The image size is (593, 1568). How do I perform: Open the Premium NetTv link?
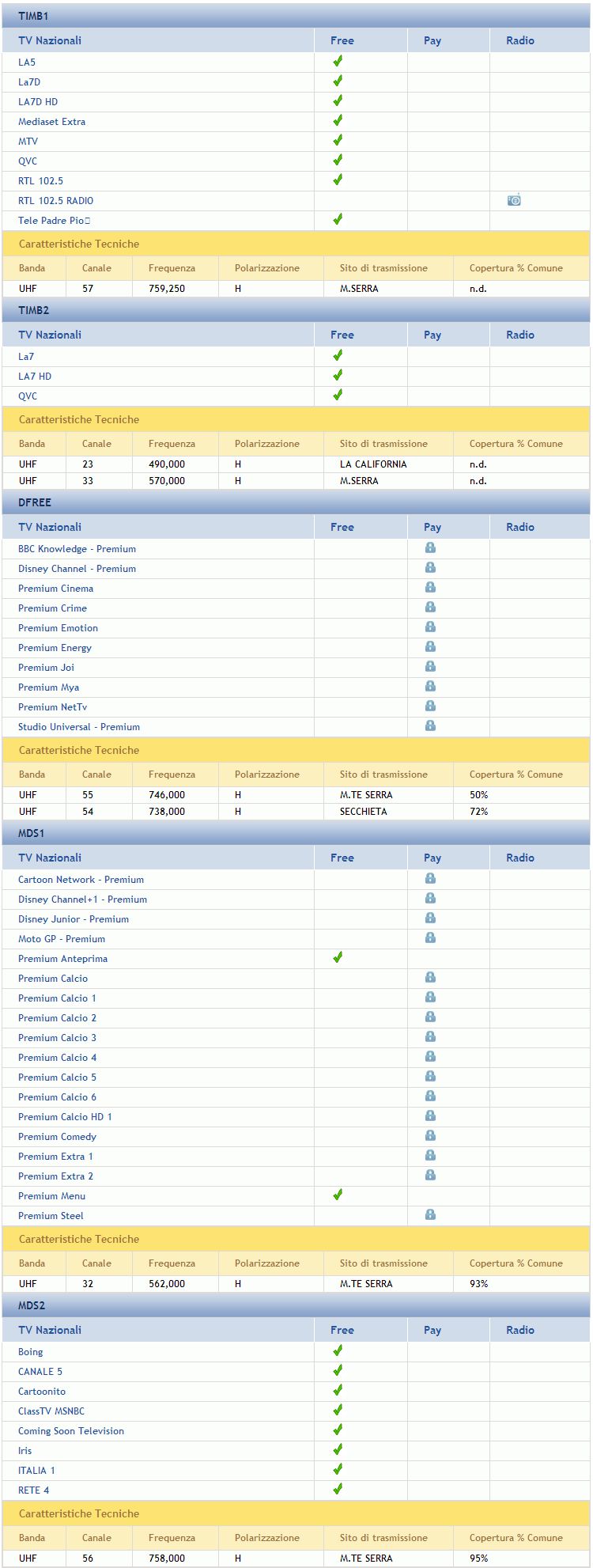(x=53, y=707)
